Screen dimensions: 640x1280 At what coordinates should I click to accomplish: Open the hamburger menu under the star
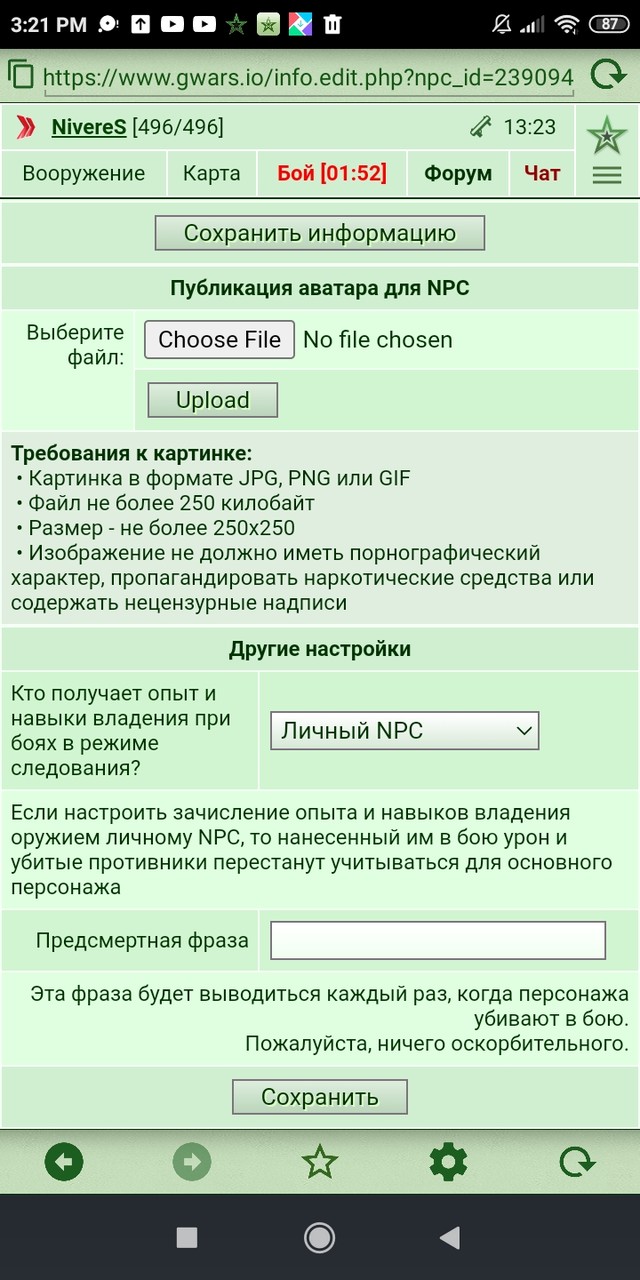[607, 174]
